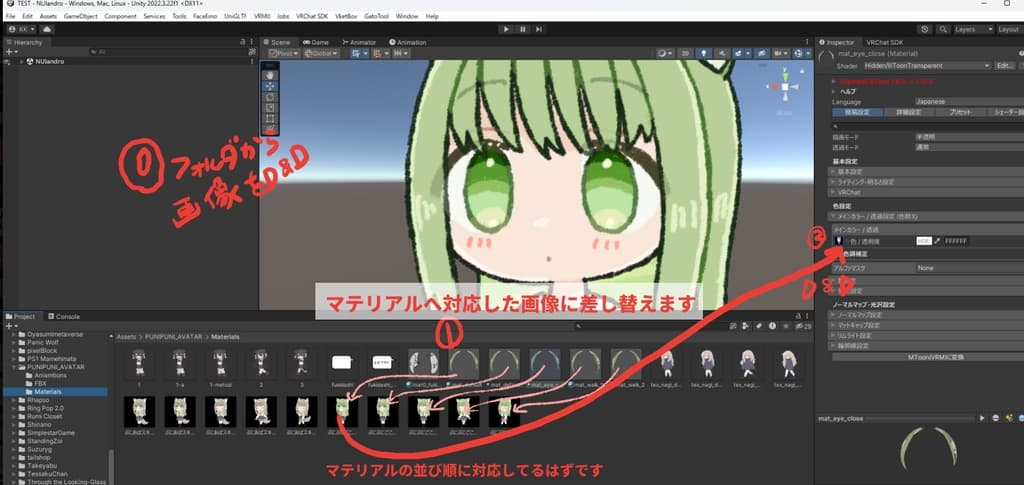Select the Hand view tool
This screenshot has width=1024, height=485.
(x=270, y=76)
